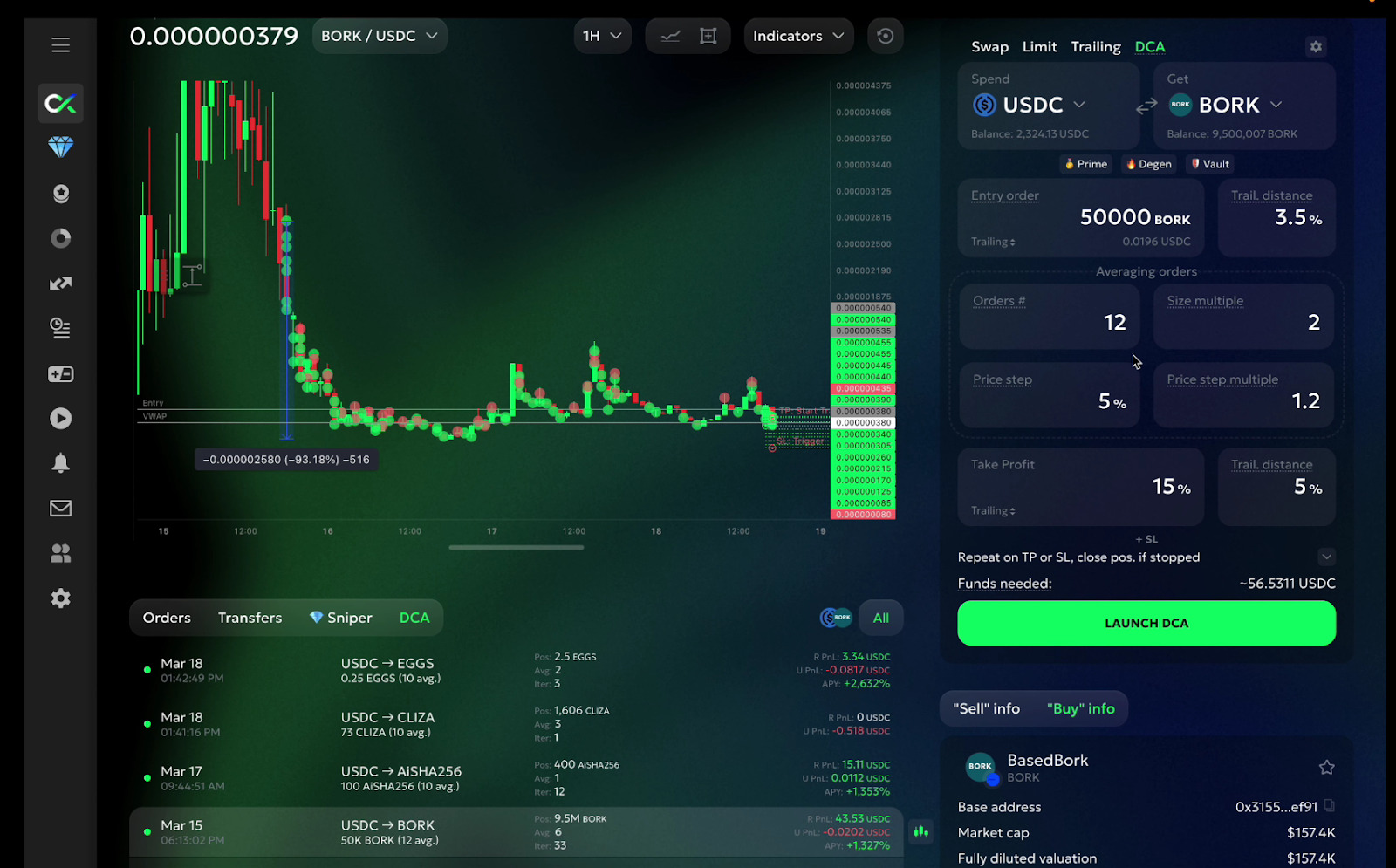Click the diamond icon in the sidebar
The height and width of the screenshot is (868, 1396).
60,147
